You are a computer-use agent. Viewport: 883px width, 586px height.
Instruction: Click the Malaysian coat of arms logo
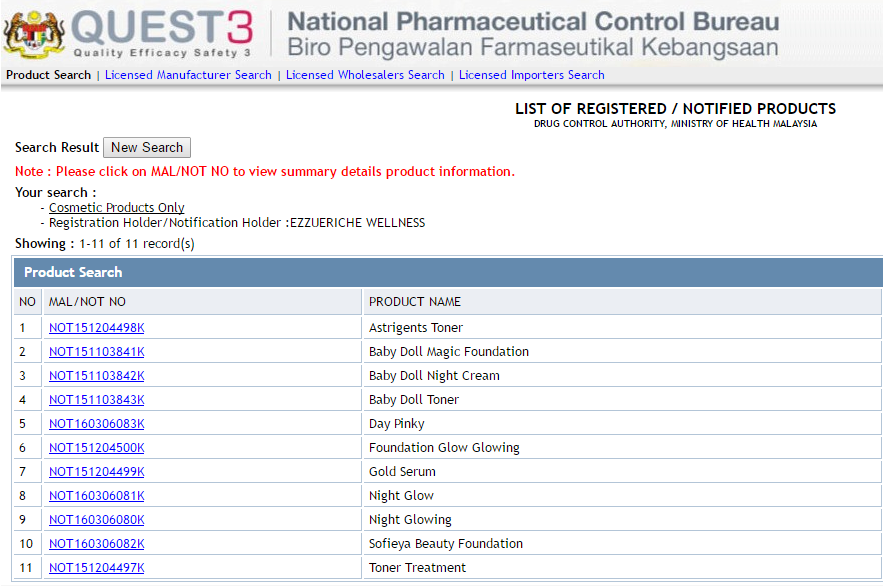click(34, 33)
